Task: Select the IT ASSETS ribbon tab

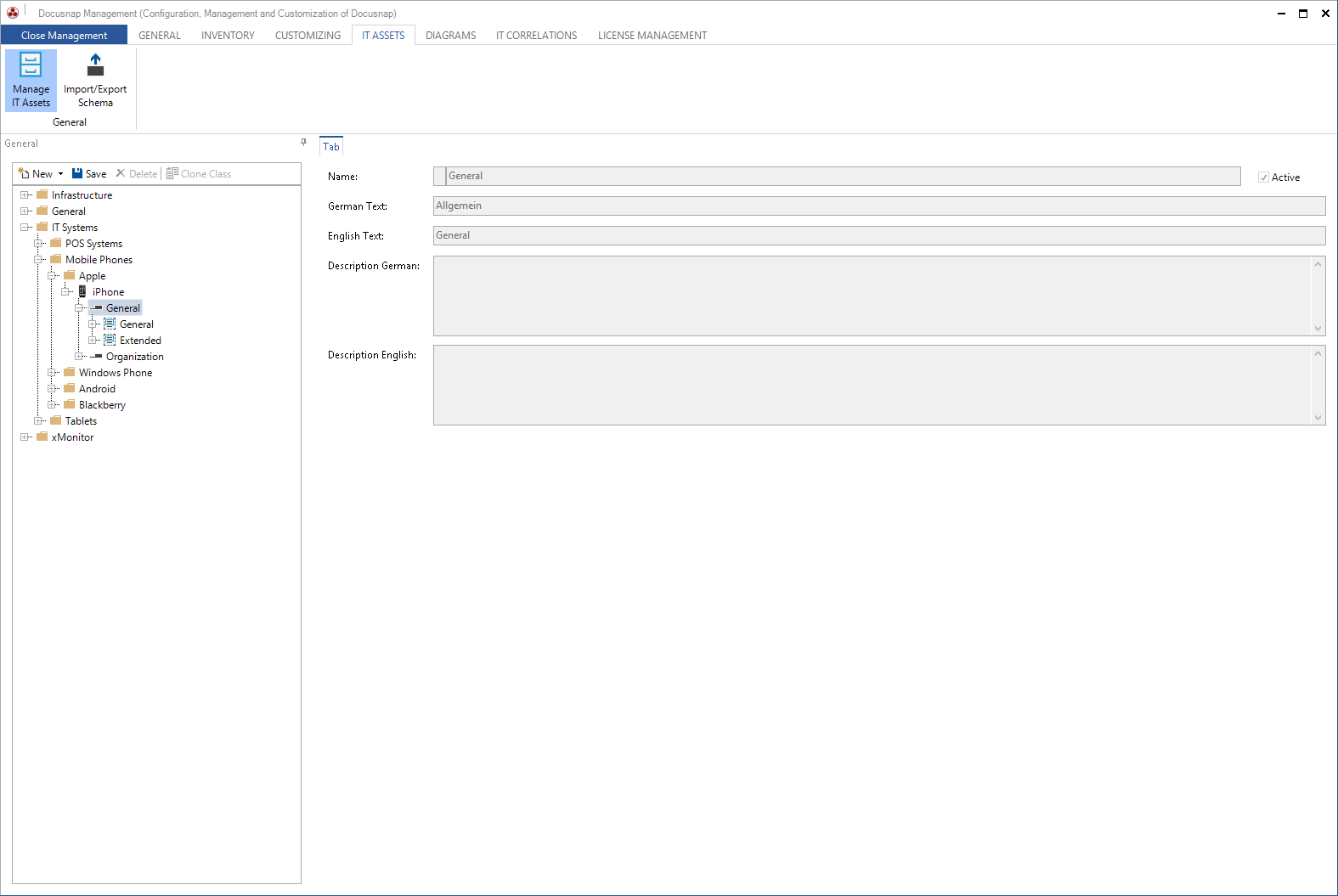Action: coord(383,35)
